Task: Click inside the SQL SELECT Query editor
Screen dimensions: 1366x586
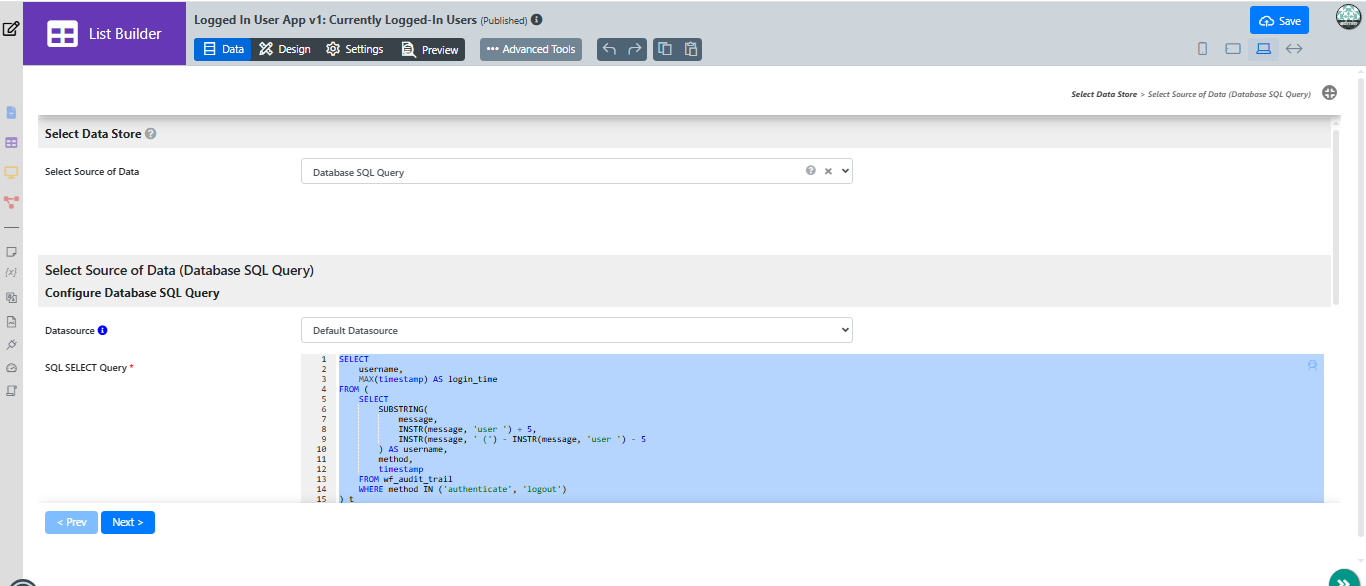Action: pyautogui.click(x=812, y=428)
